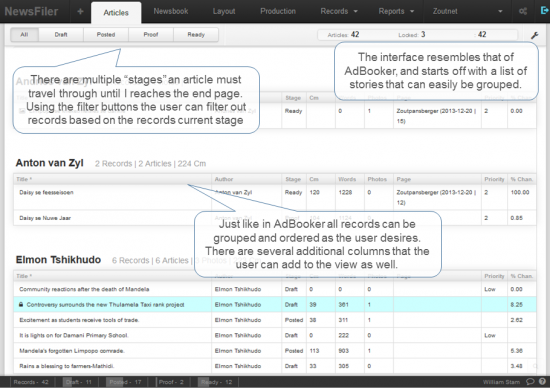The image size is (550, 388).
Task: Filter articles by Posted stage
Action: (x=106, y=34)
